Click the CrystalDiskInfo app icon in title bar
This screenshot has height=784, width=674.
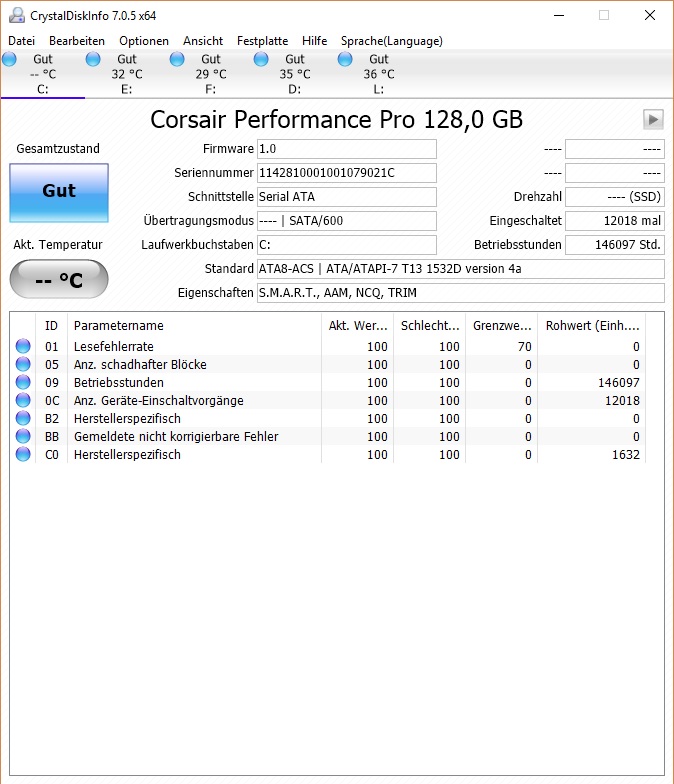(16, 16)
